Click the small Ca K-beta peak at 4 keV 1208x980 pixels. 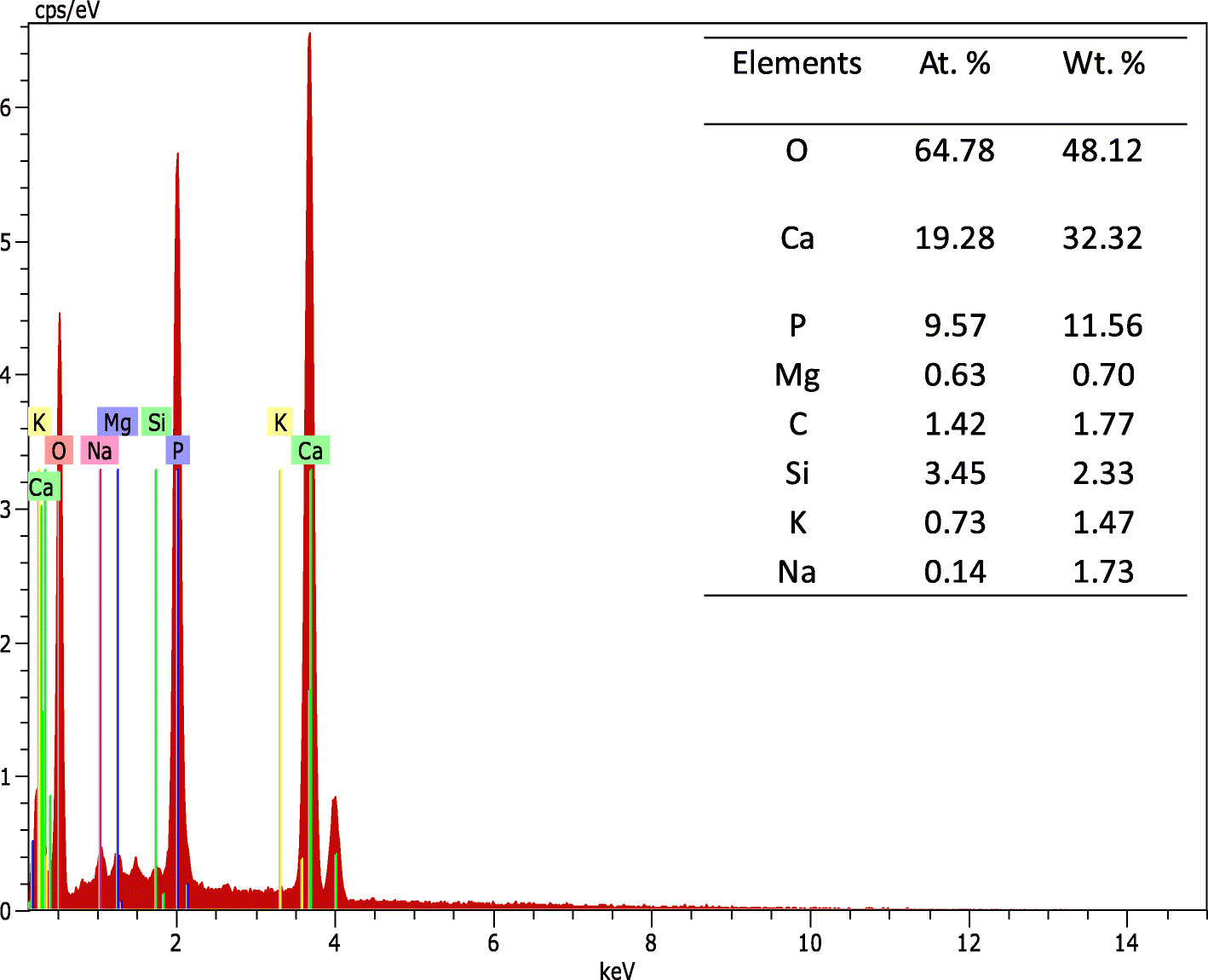(x=335, y=852)
